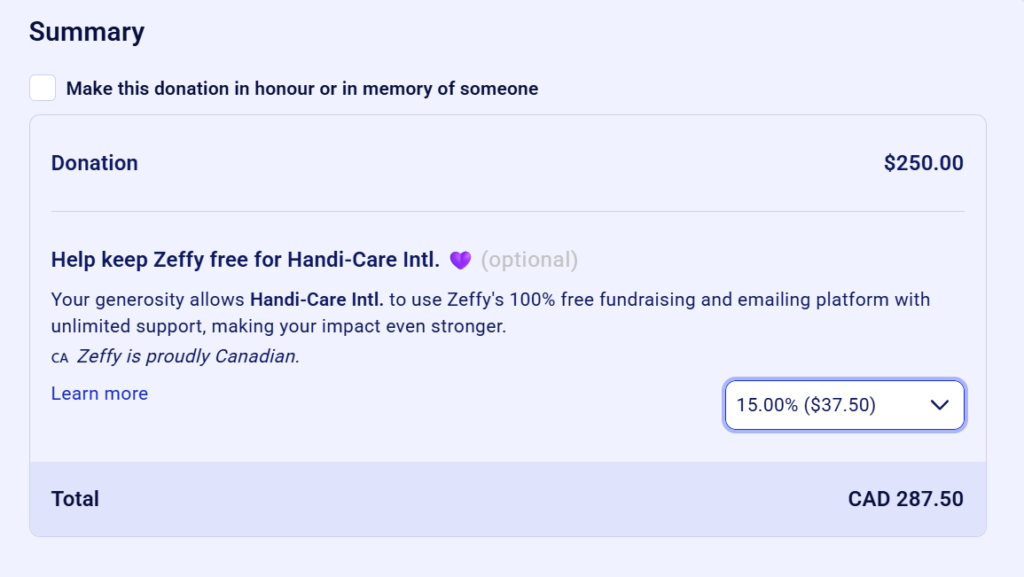Select the $250.00 donation amount

(923, 163)
